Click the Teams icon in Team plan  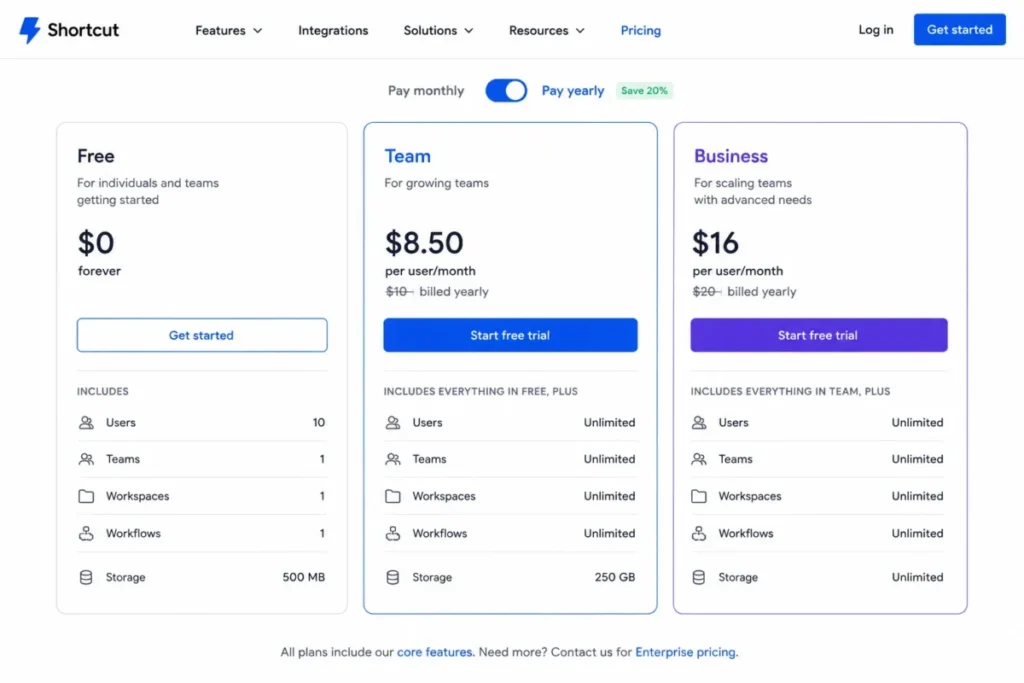point(392,459)
